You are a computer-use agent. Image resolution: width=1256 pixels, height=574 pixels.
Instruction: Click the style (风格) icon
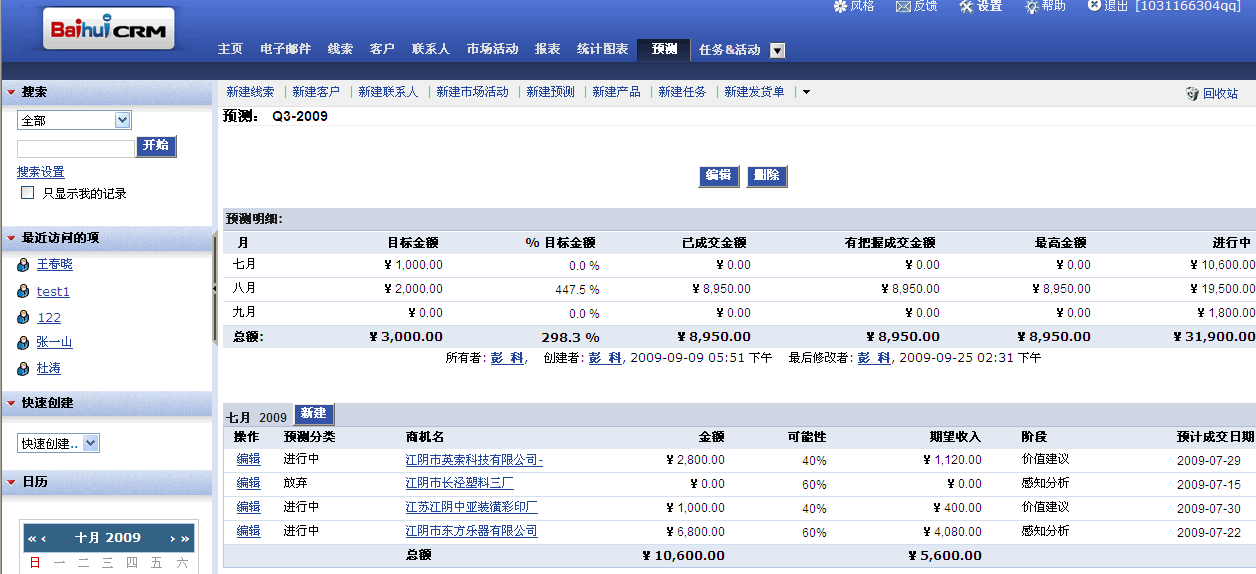(840, 6)
